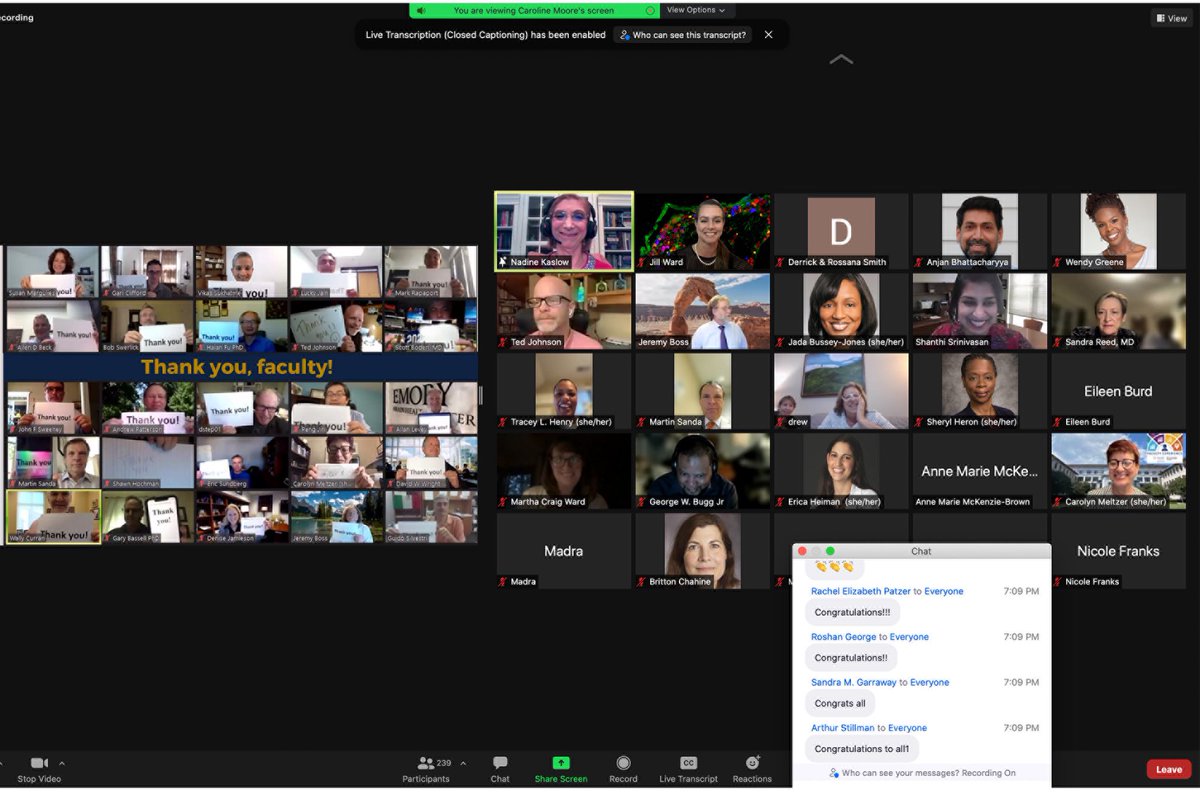Screen dimensions: 1200x792
Task: Select the Madra participant tile
Action: point(564,551)
